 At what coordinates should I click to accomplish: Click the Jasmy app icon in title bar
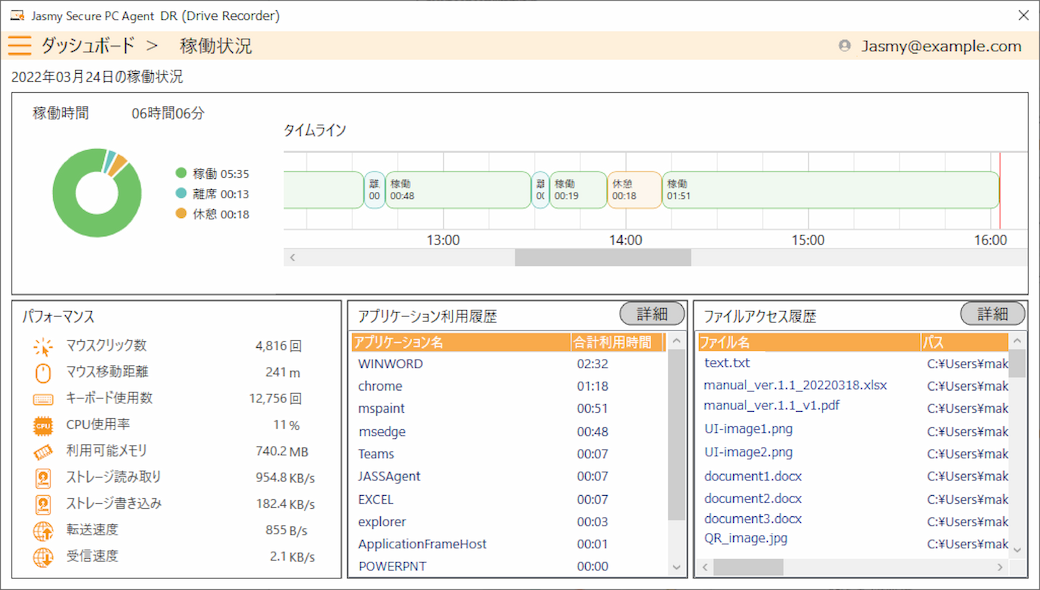[18, 15]
